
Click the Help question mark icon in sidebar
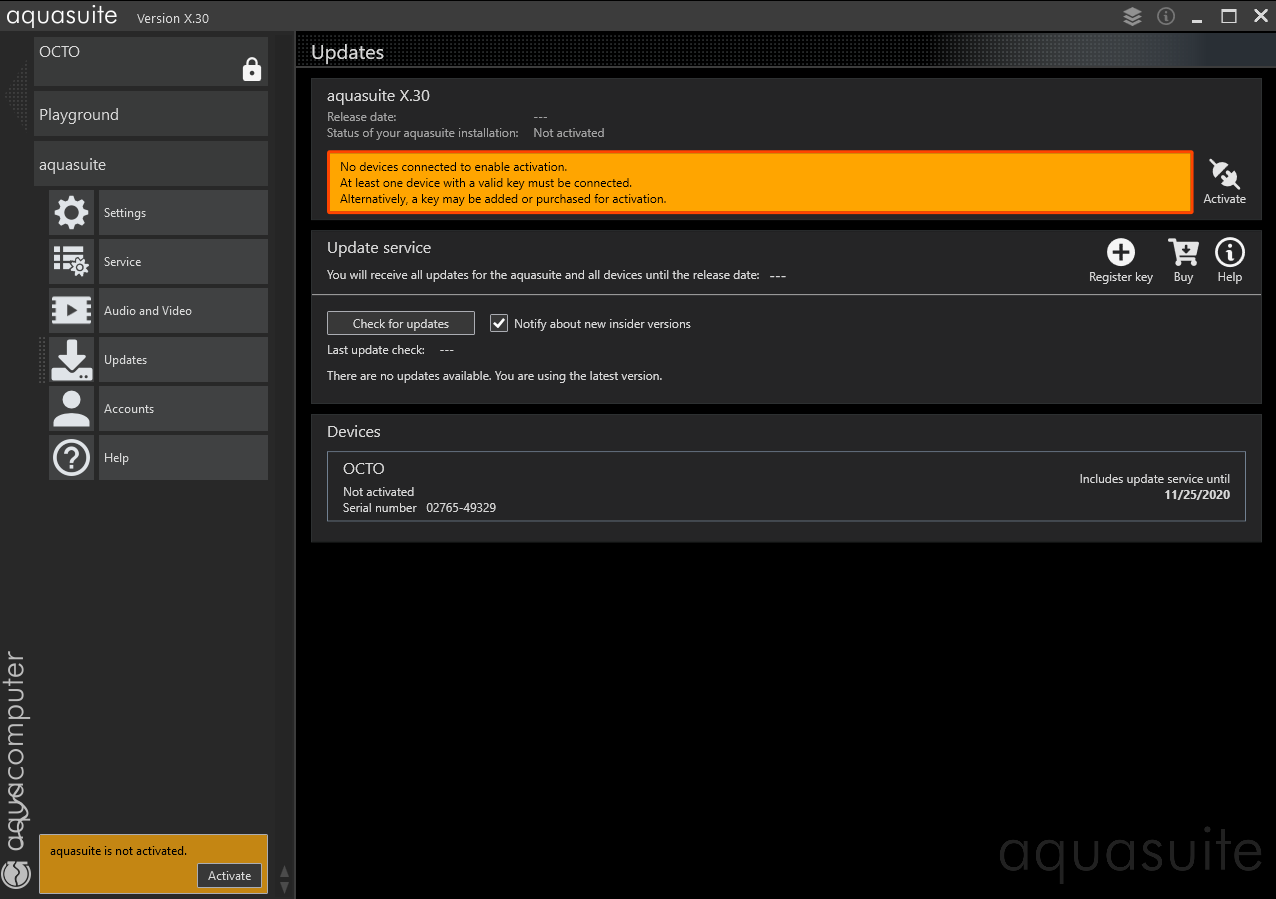pos(71,458)
